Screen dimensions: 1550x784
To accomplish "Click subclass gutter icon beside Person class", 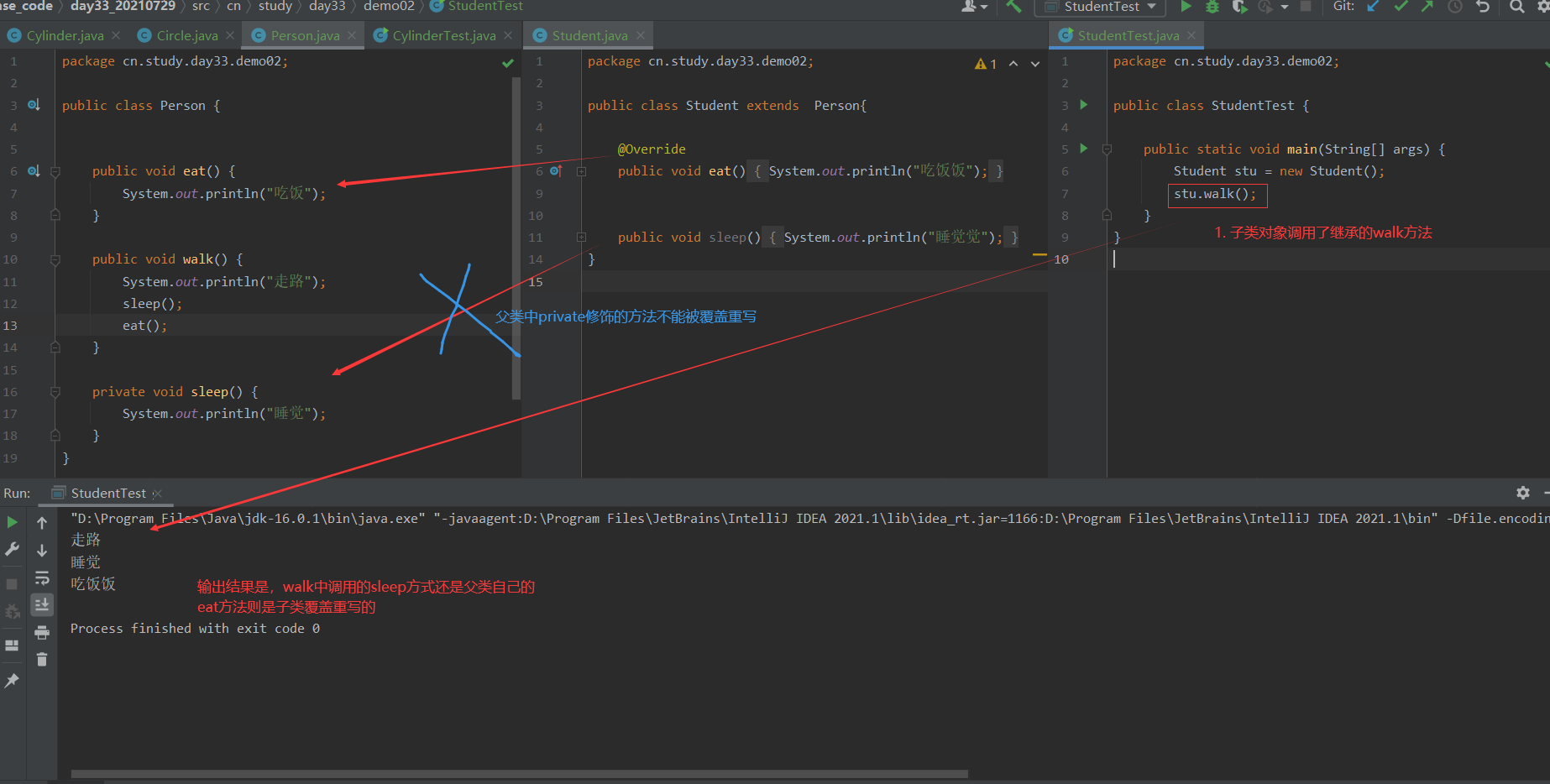I will click(x=34, y=105).
